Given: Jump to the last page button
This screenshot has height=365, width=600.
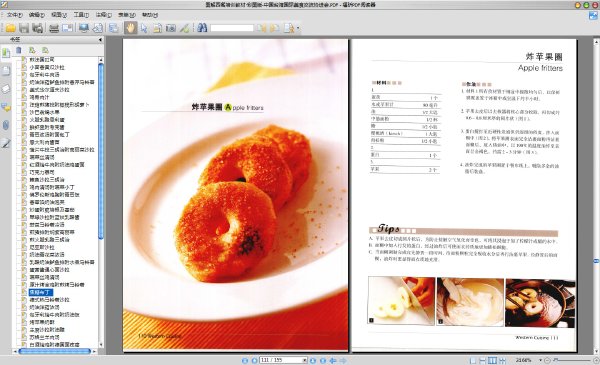Looking at the screenshot, I should [x=323, y=360].
